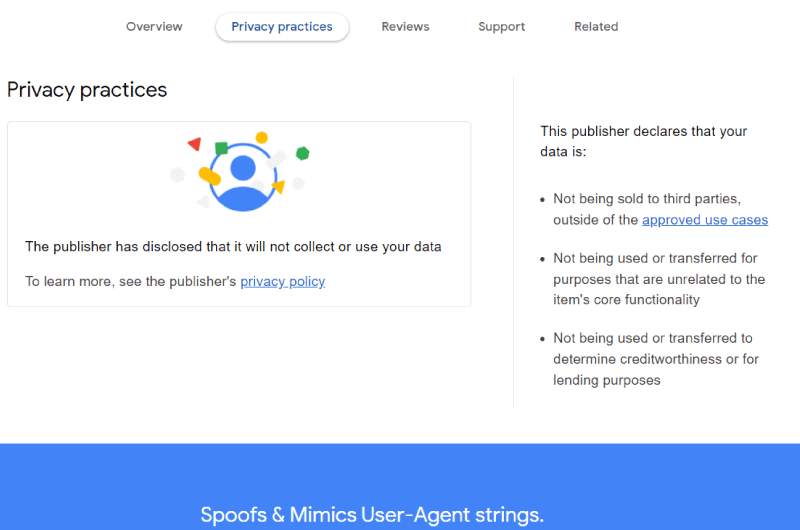
Task: Click the creditworthiness bullet item
Action: pyautogui.click(x=656, y=359)
